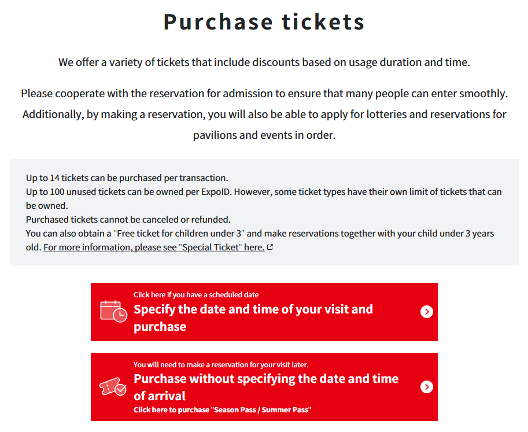This screenshot has width=528, height=432.
Task: Click 'Click here to purchase Season Pass / Summer Pass' text
Action: [x=222, y=410]
